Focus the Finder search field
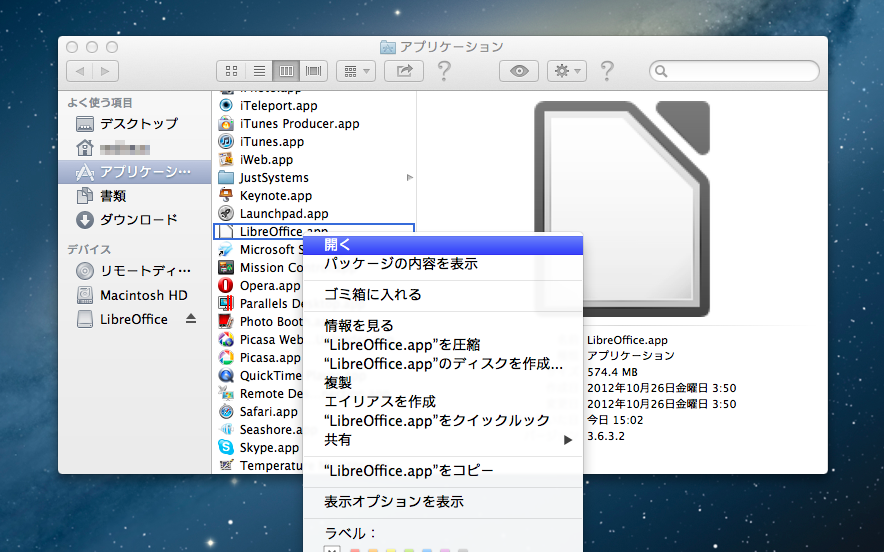Screen dimensions: 884x552 point(734,71)
